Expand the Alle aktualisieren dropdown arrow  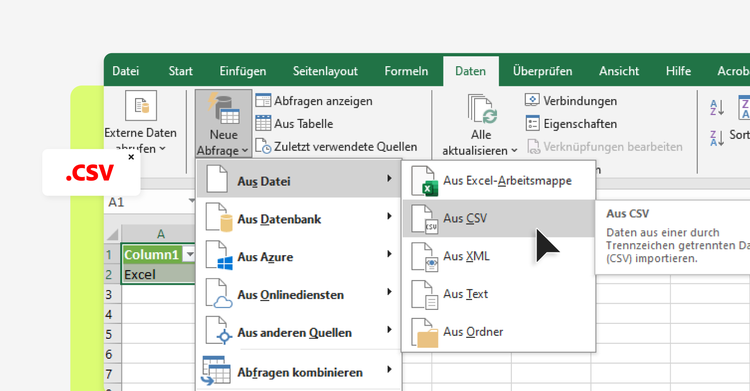pyautogui.click(x=514, y=150)
